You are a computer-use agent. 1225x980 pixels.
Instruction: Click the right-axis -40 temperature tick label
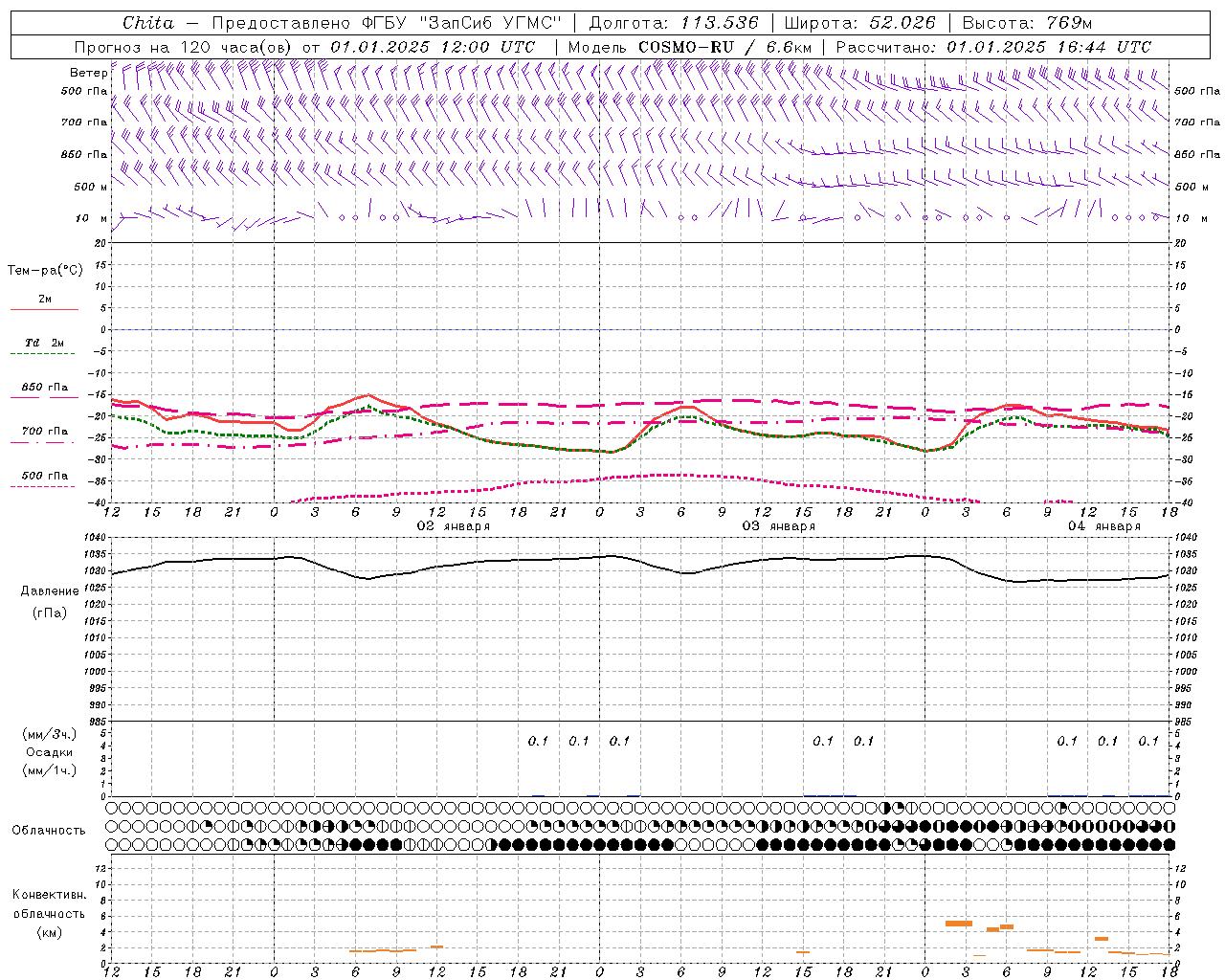tap(1185, 503)
